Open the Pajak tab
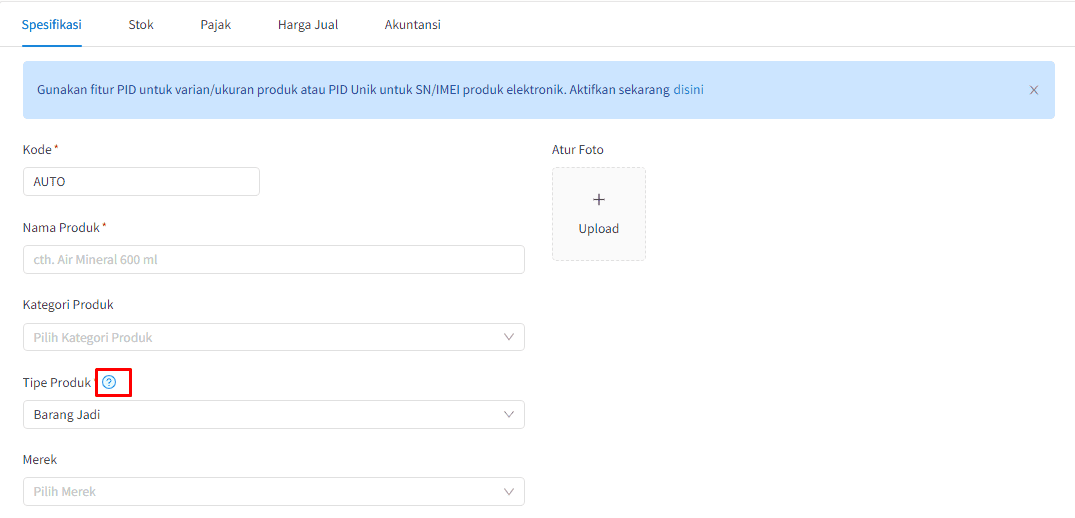Image resolution: width=1075 pixels, height=518 pixels. tap(215, 25)
